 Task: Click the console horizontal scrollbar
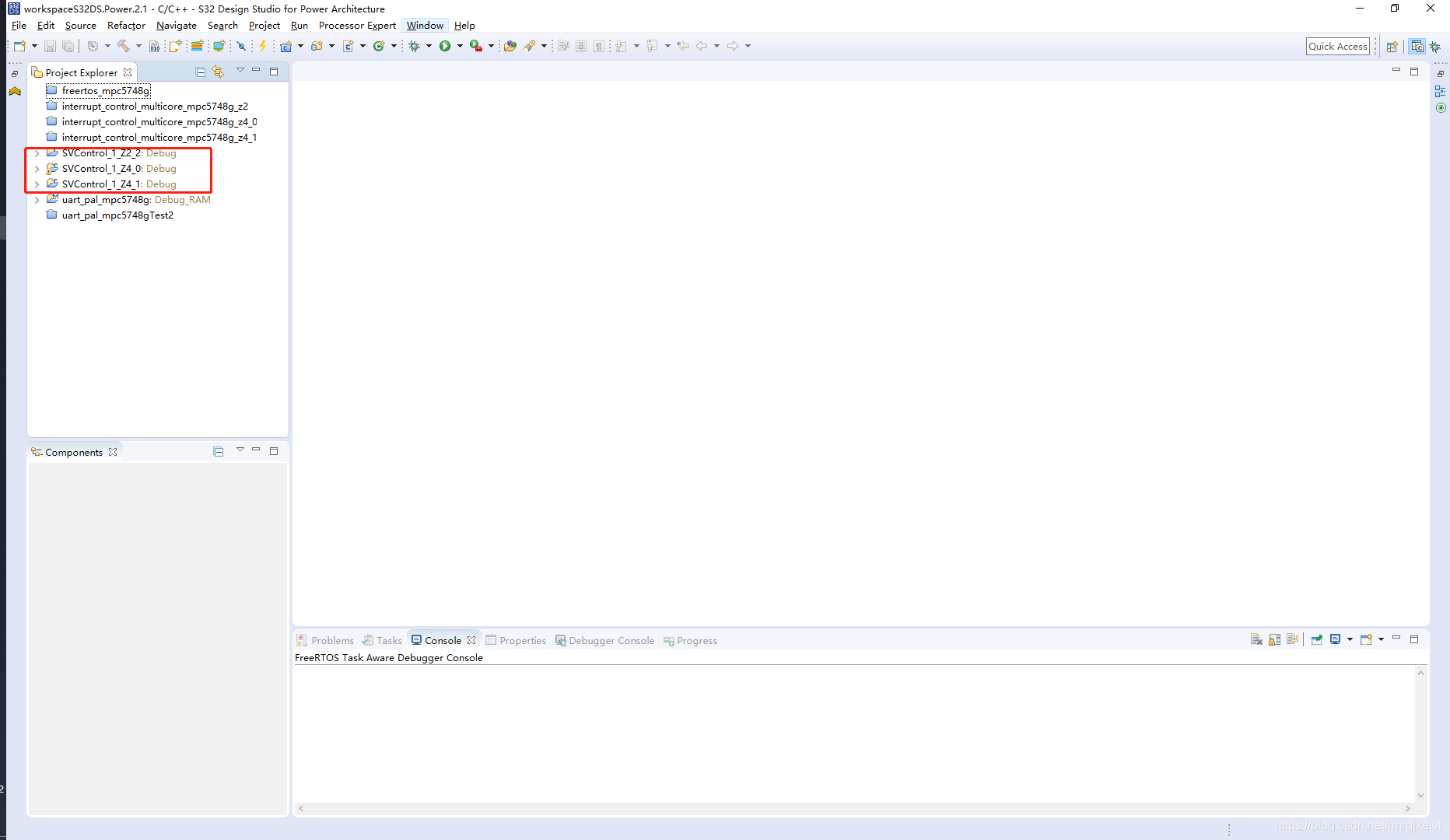854,809
